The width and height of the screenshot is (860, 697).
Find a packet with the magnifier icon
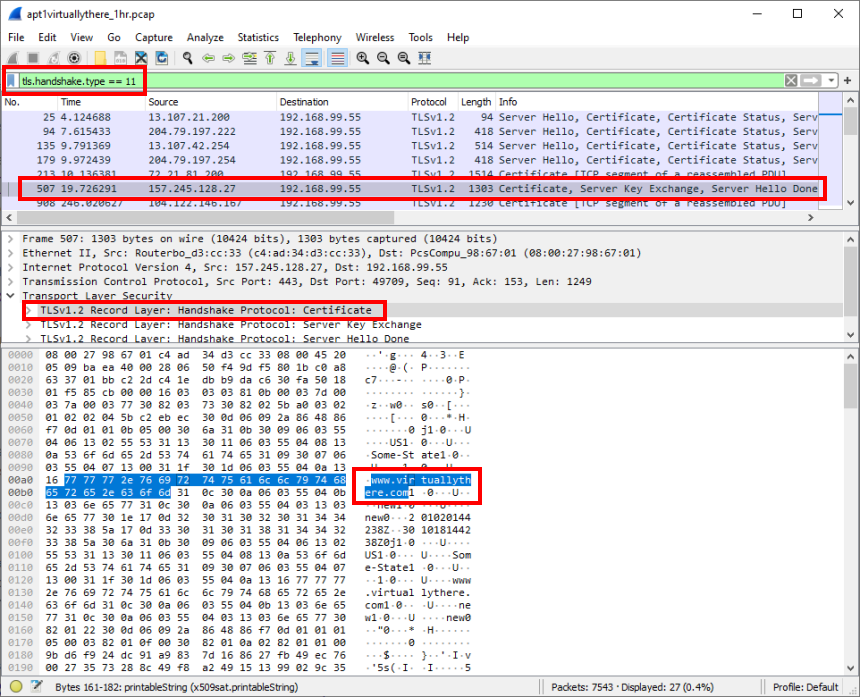[188, 58]
